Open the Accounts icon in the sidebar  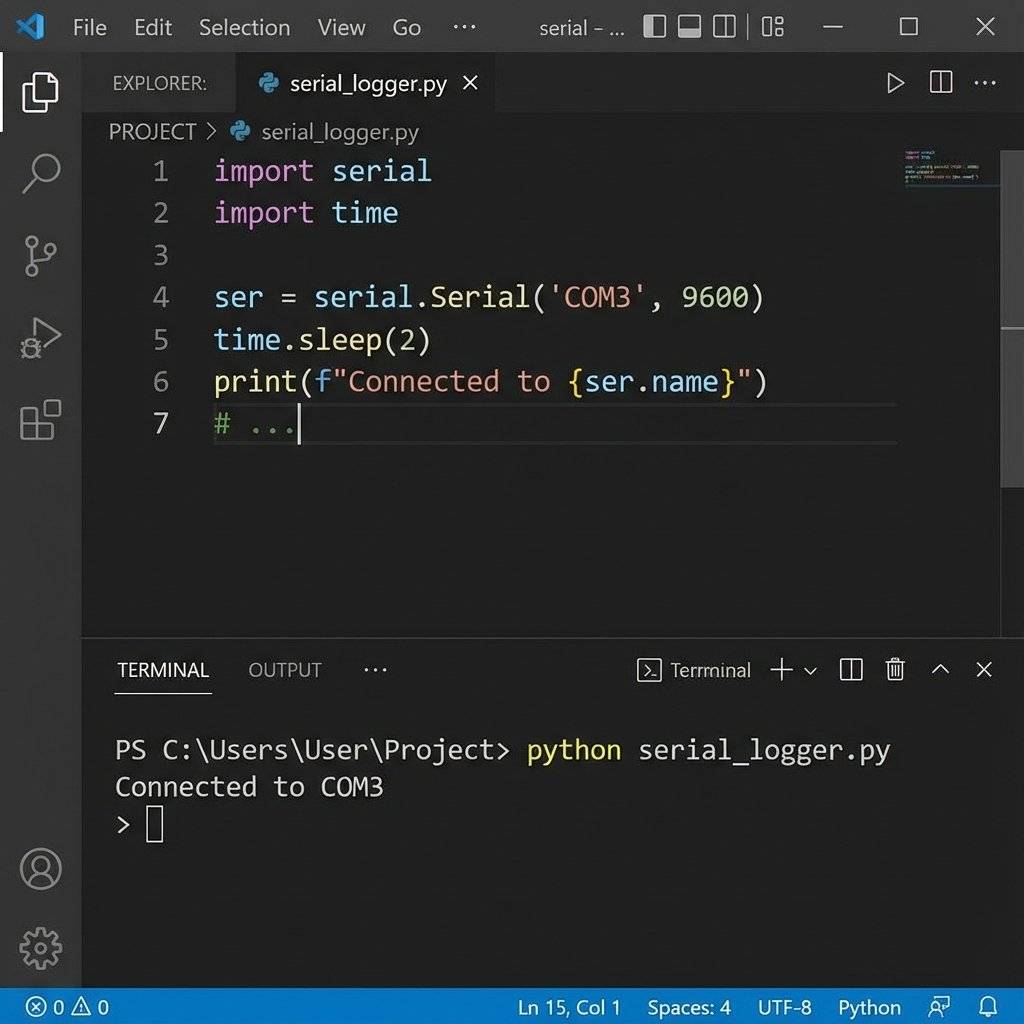click(x=40, y=870)
